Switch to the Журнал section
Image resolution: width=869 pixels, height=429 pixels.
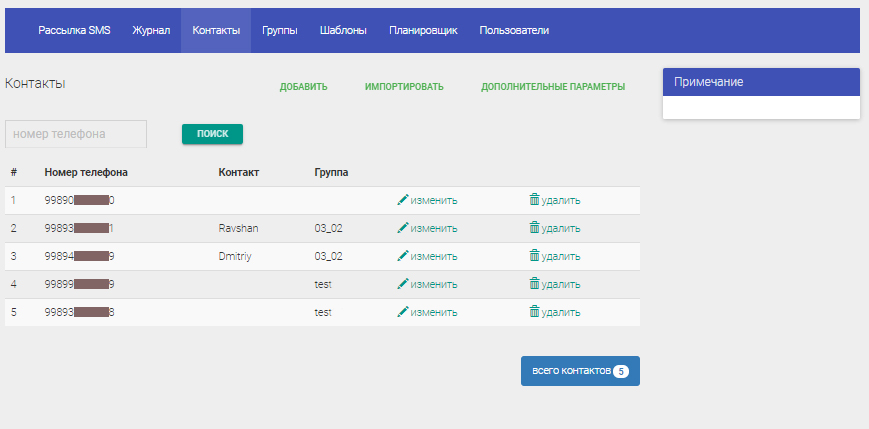tap(151, 31)
